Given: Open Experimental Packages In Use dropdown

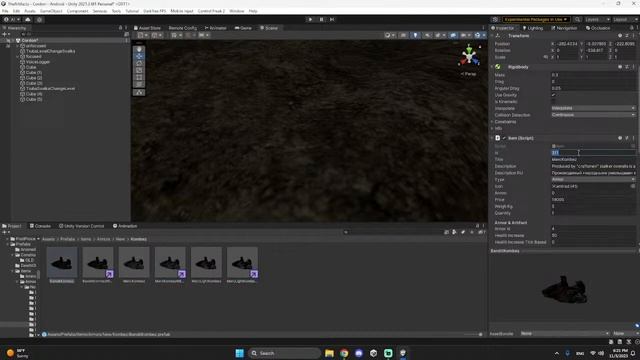Looking at the screenshot, I should (x=536, y=19).
